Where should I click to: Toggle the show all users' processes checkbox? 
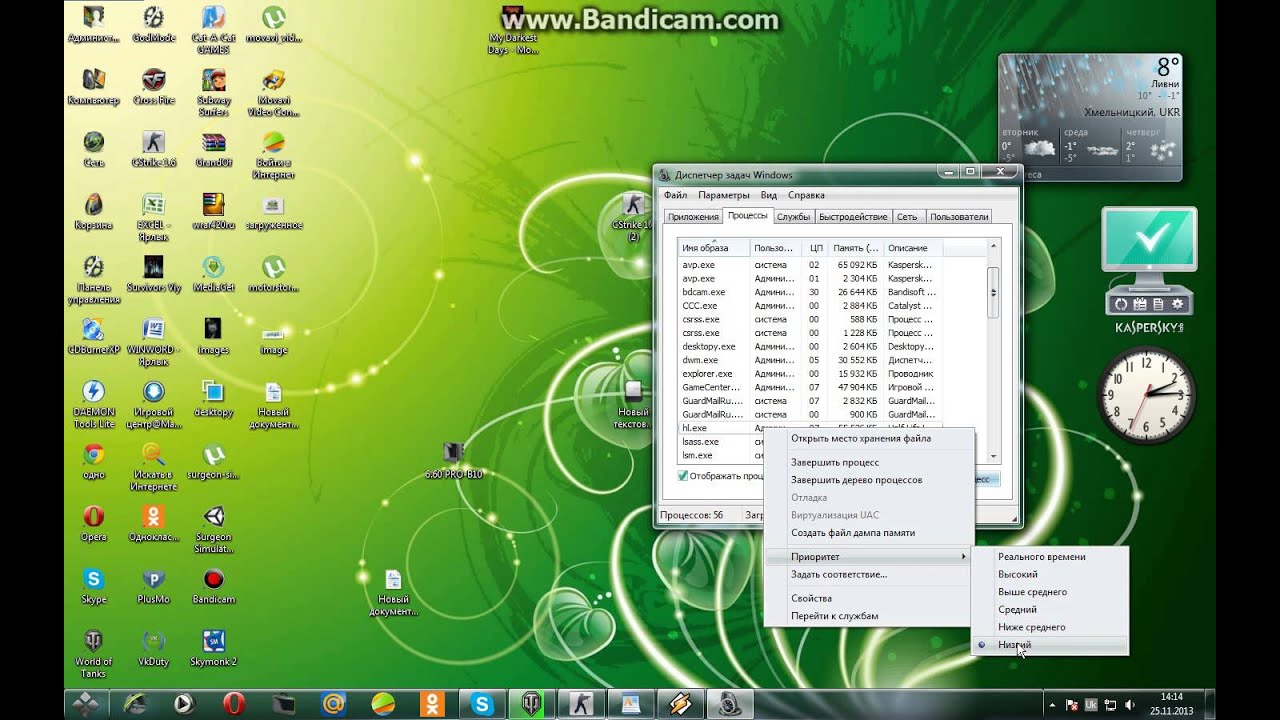(x=683, y=476)
